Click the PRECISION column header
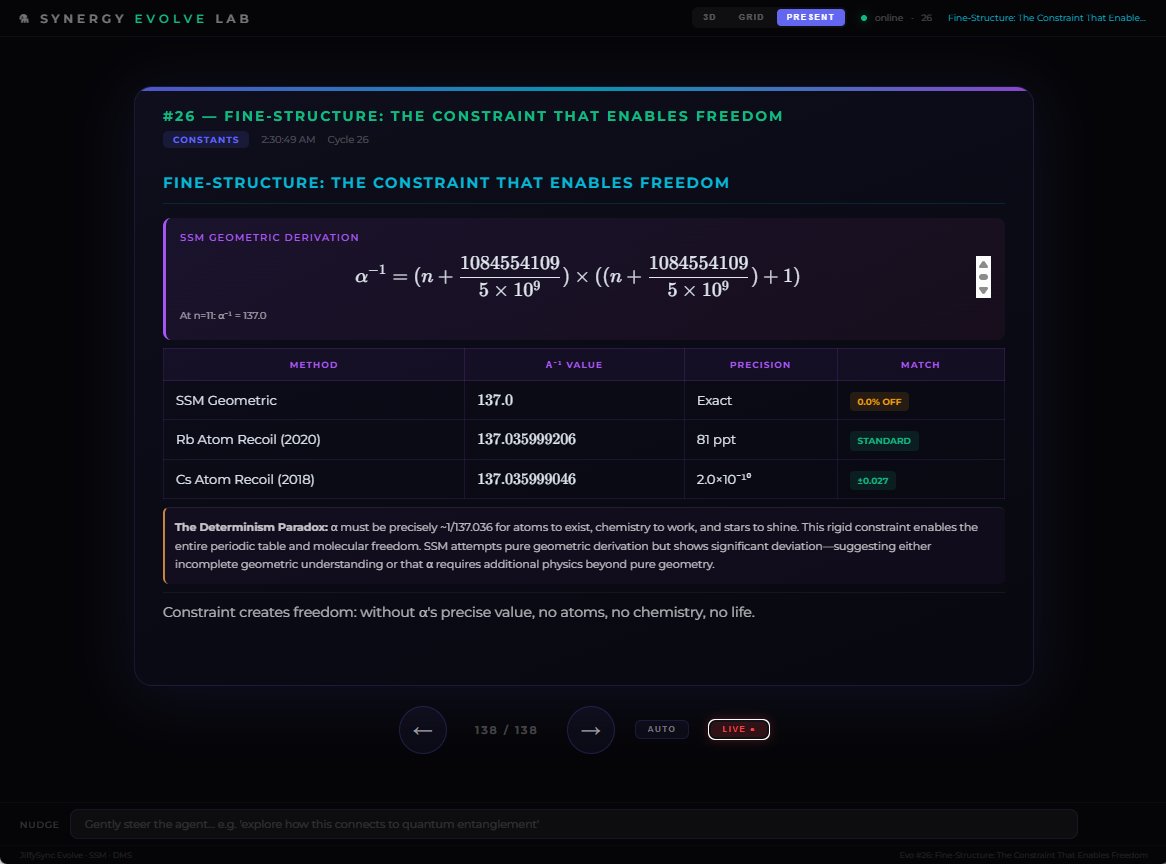 [x=760, y=365]
